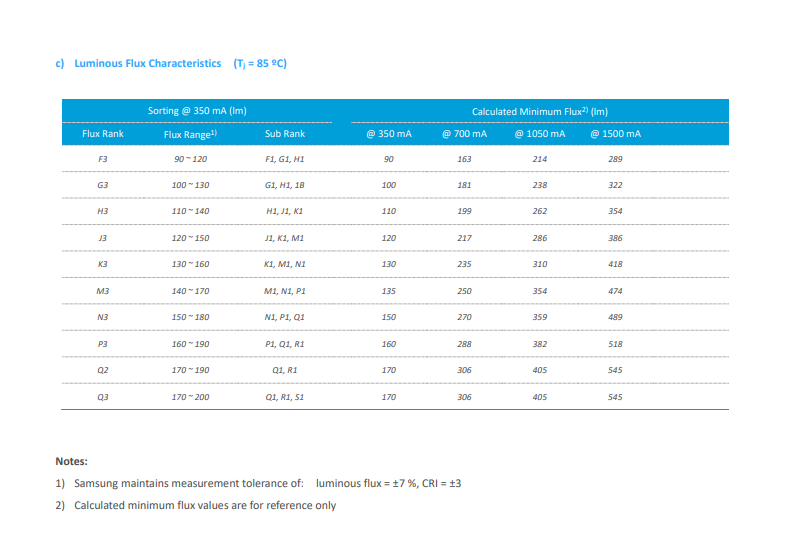Select the 'H1, J1, K1' sub rank cell
The width and height of the screenshot is (785, 558).
(285, 212)
